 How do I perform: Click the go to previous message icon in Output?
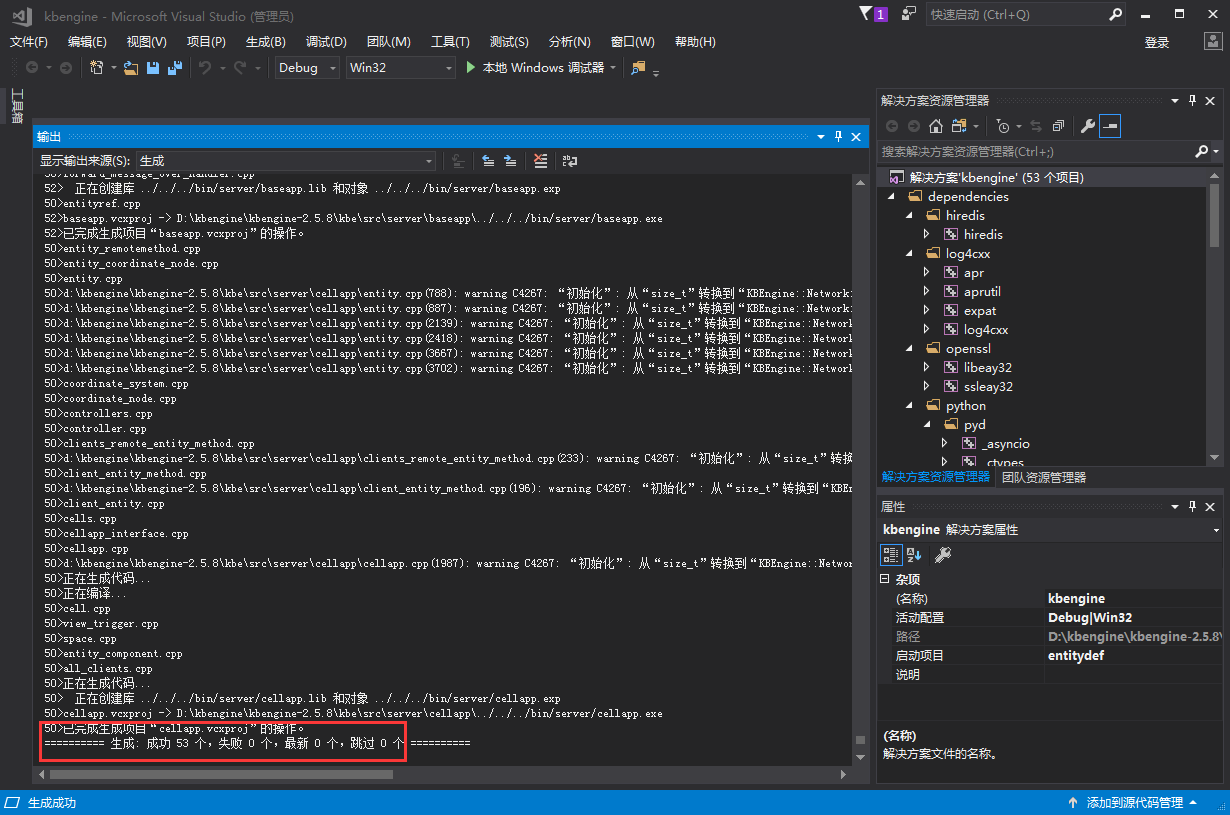pos(488,160)
